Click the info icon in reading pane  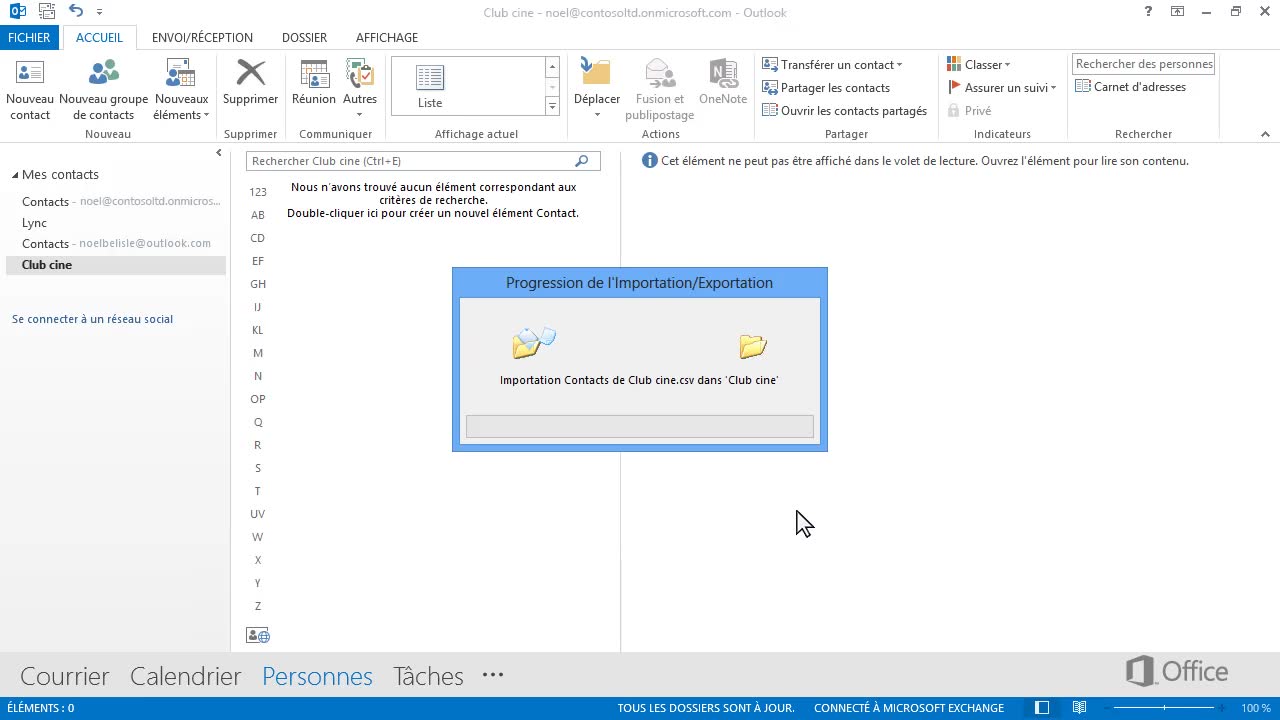tap(650, 160)
